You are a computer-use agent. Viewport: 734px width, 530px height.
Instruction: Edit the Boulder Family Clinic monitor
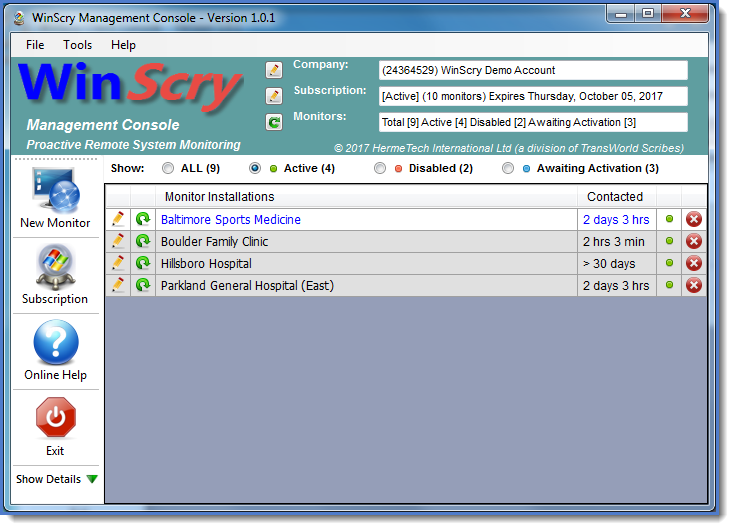click(119, 241)
